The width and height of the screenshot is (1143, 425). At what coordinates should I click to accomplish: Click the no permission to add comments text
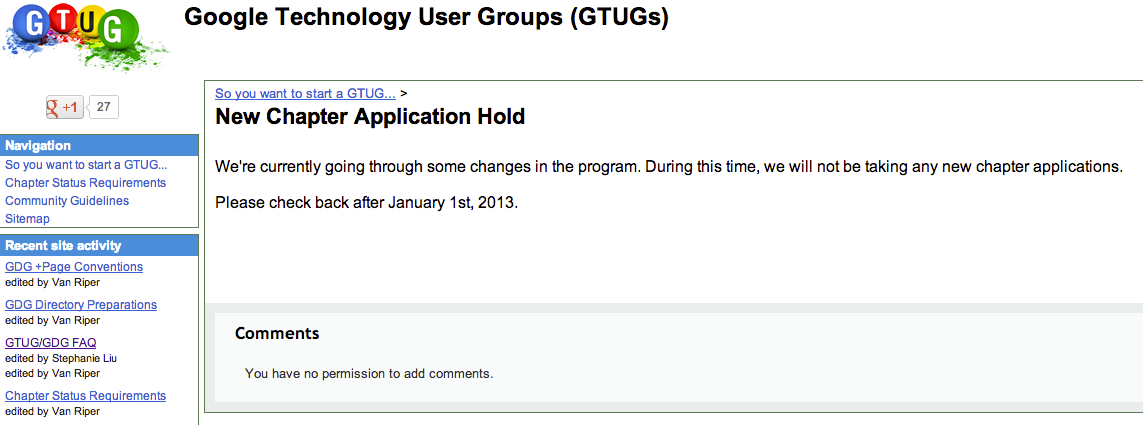369,374
